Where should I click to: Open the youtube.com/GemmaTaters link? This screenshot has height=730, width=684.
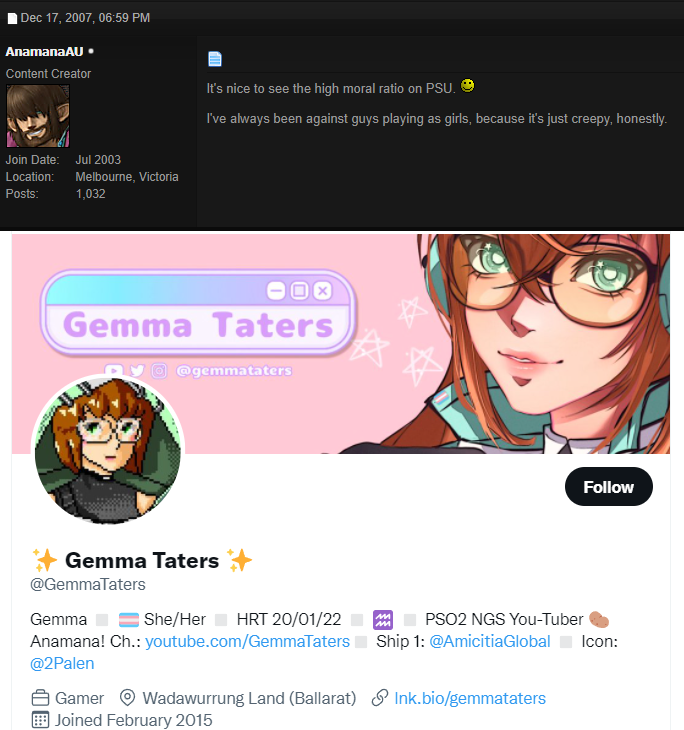[247, 641]
